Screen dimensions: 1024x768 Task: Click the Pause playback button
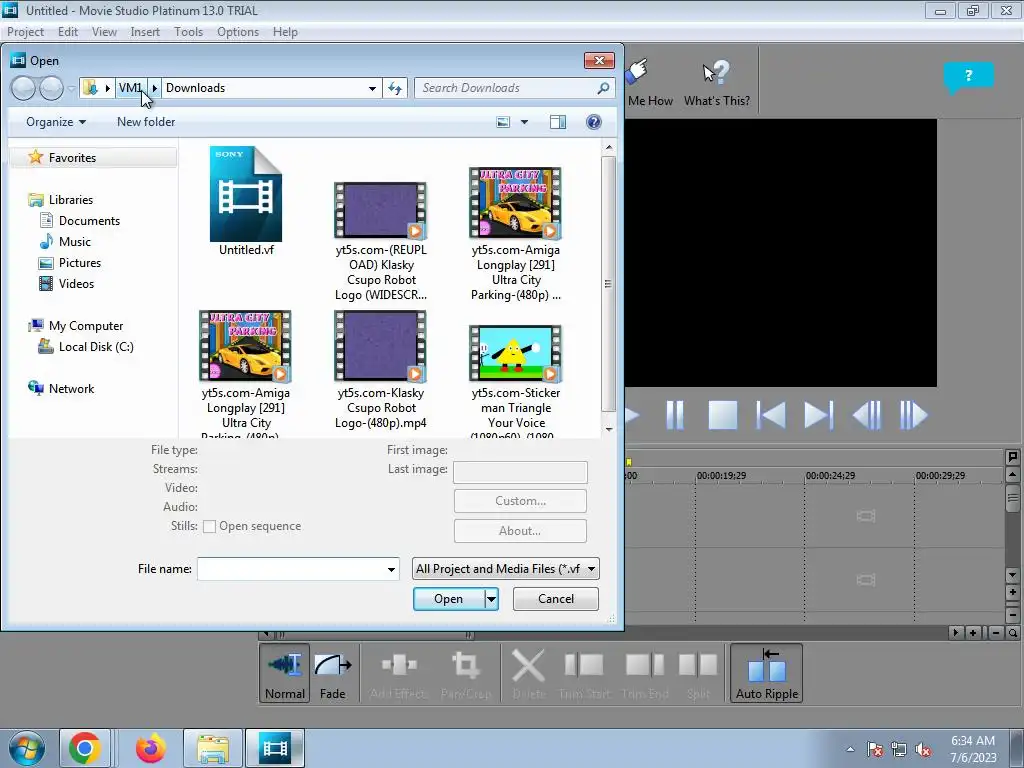point(675,415)
